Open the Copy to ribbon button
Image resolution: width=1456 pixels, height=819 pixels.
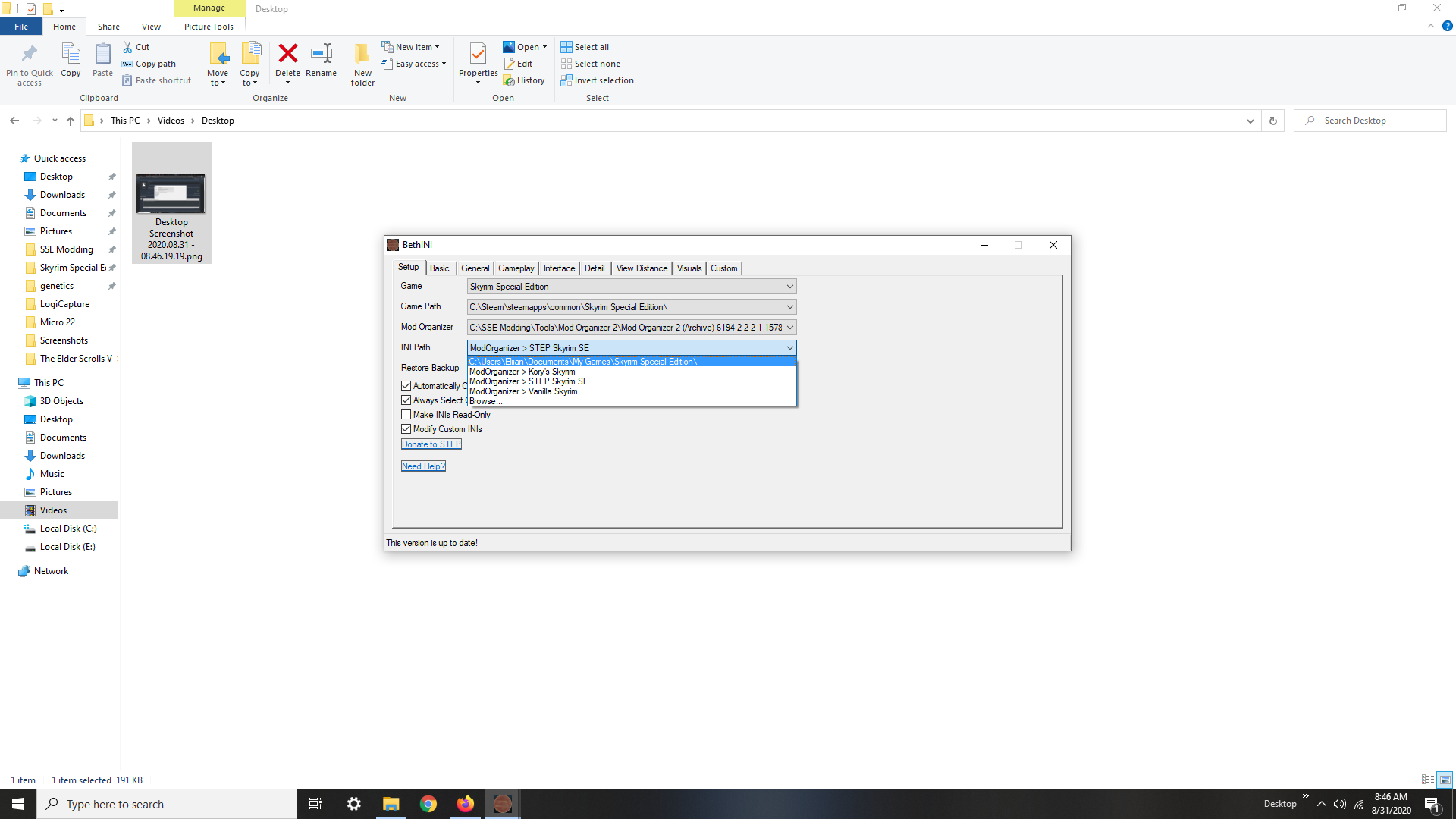pyautogui.click(x=249, y=64)
